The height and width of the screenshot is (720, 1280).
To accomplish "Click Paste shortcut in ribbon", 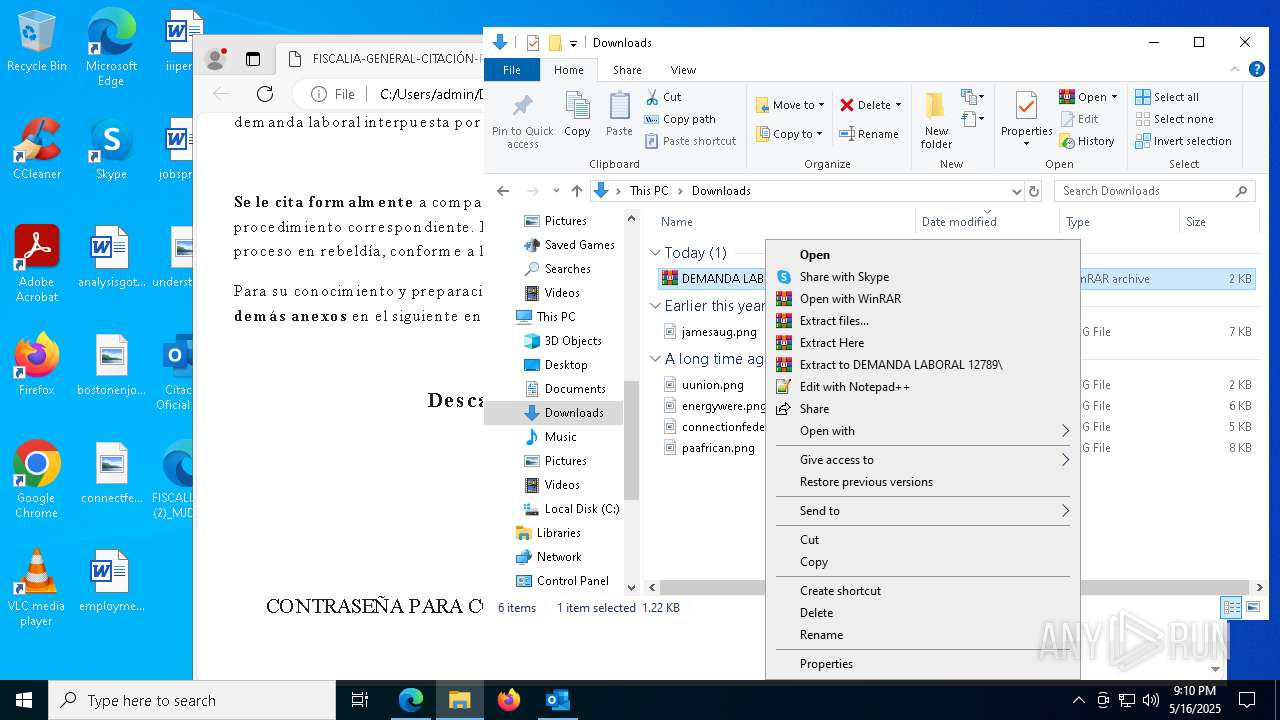I will coord(690,141).
